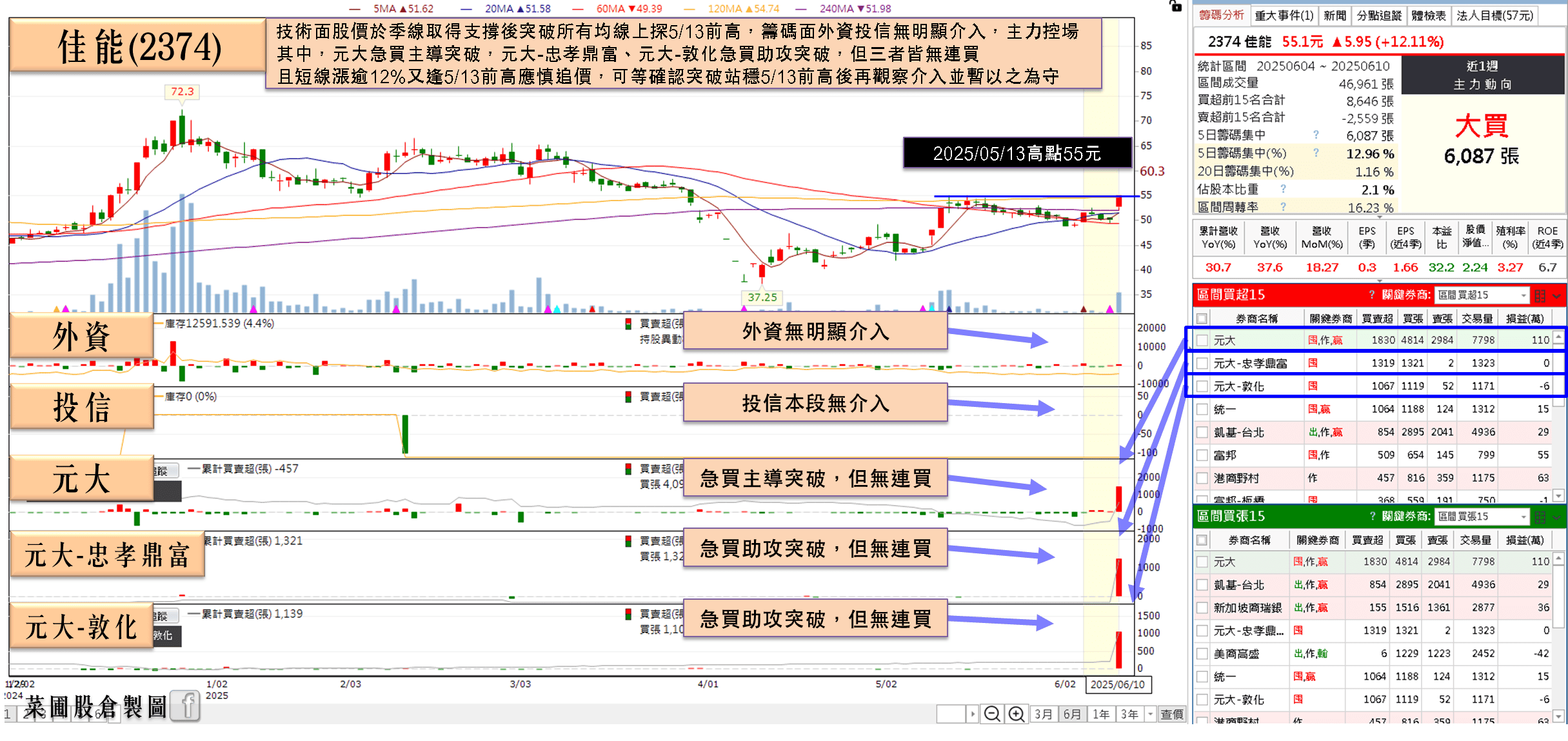Image resolution: width=1568 pixels, height=741 pixels.
Task: Click red 買賣超 legend marker in 元大 panel
Action: coord(628,469)
